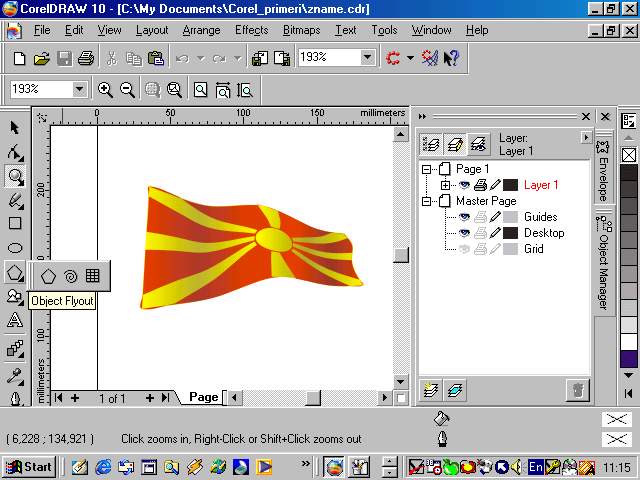Click the Cut scissors icon

(111, 58)
